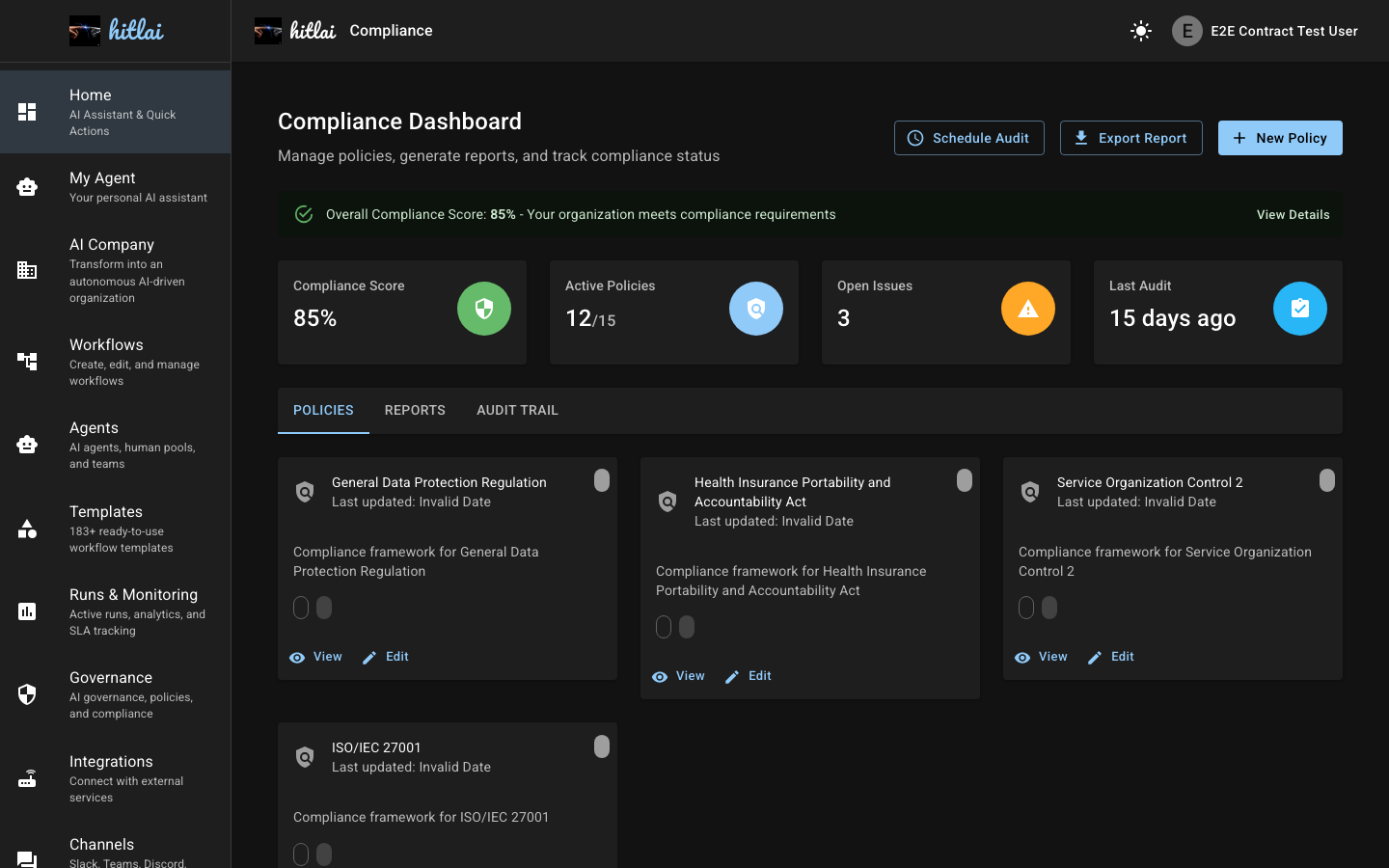Open the GDPR card options toggle

[602, 480]
